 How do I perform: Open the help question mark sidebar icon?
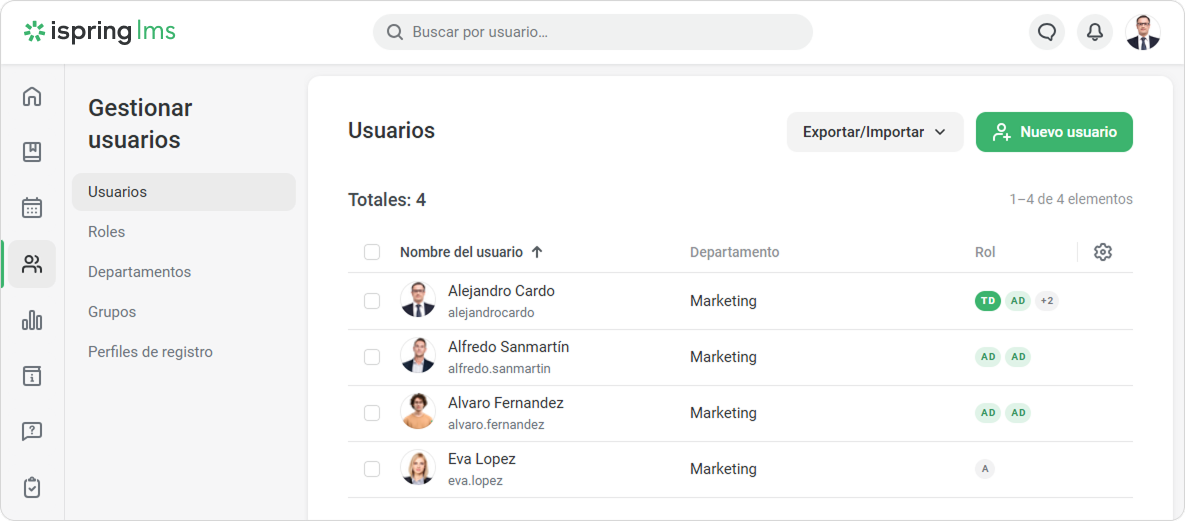click(x=32, y=432)
